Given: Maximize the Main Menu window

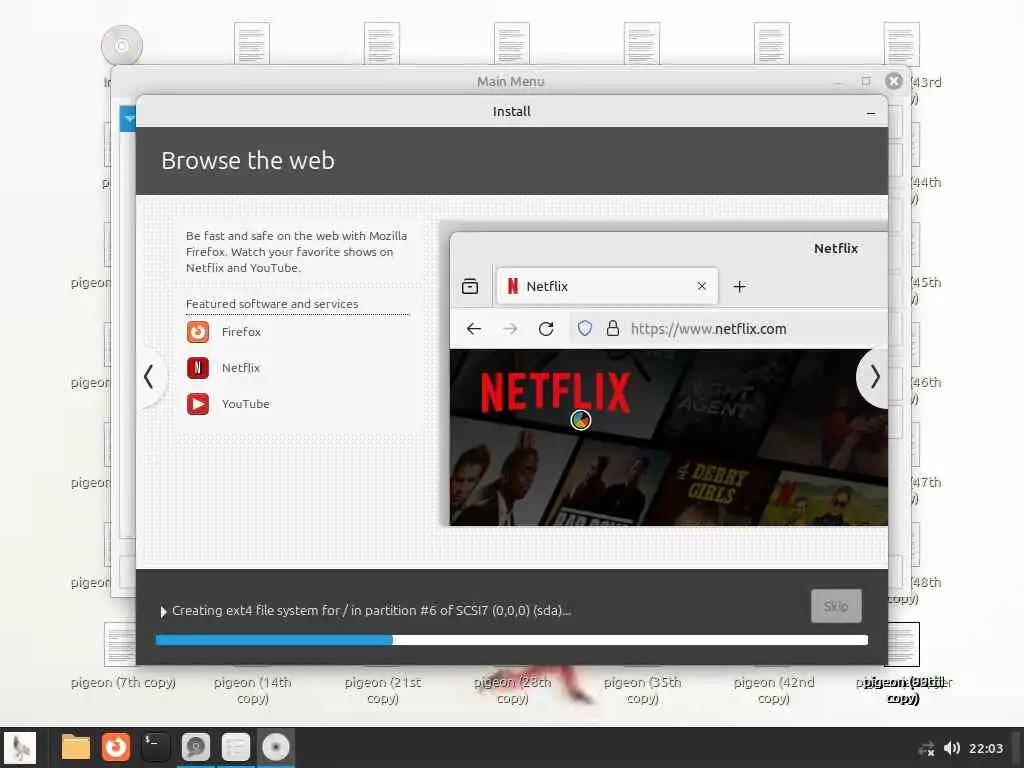Looking at the screenshot, I should [x=866, y=81].
